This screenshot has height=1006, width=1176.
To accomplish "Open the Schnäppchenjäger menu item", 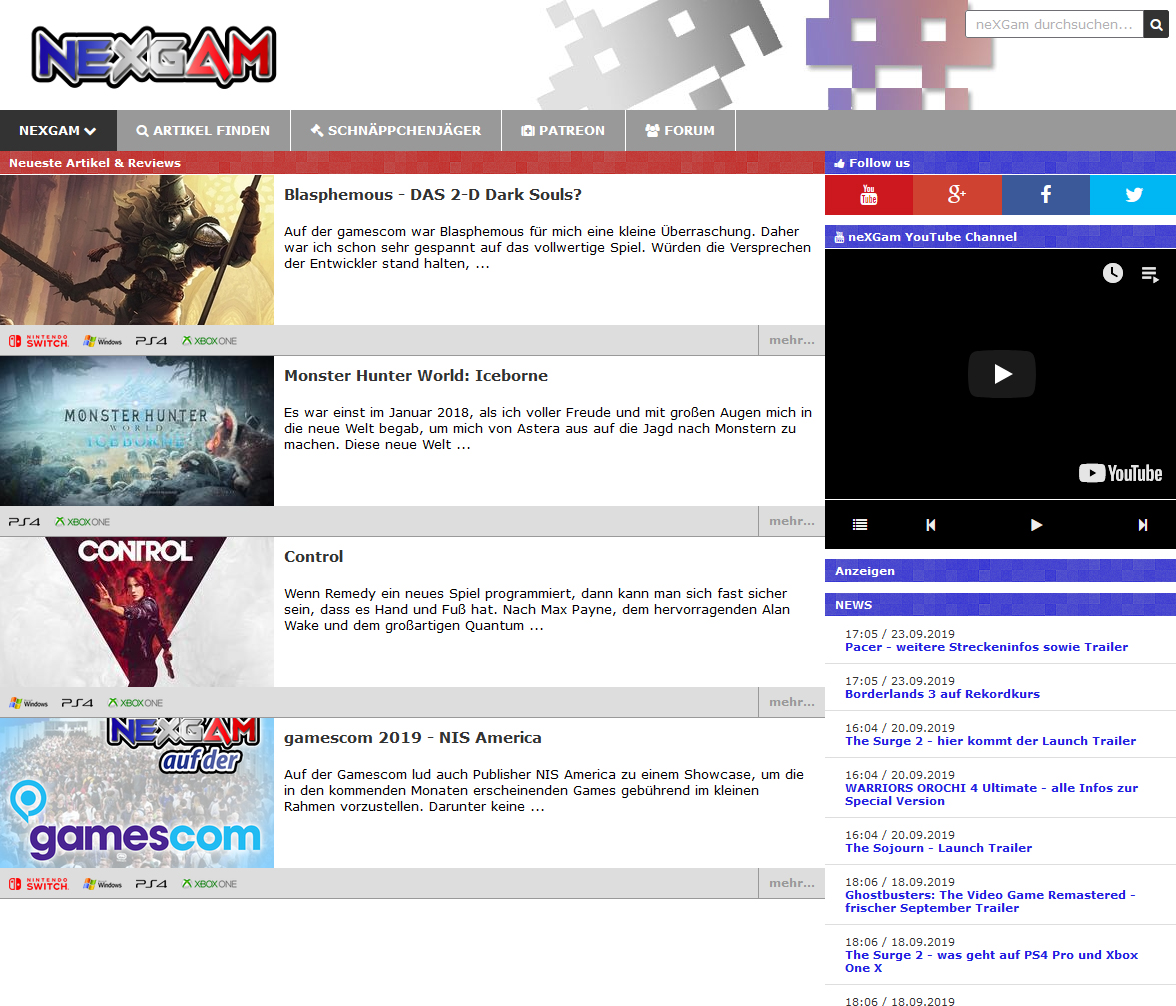I will pyautogui.click(x=396, y=131).
